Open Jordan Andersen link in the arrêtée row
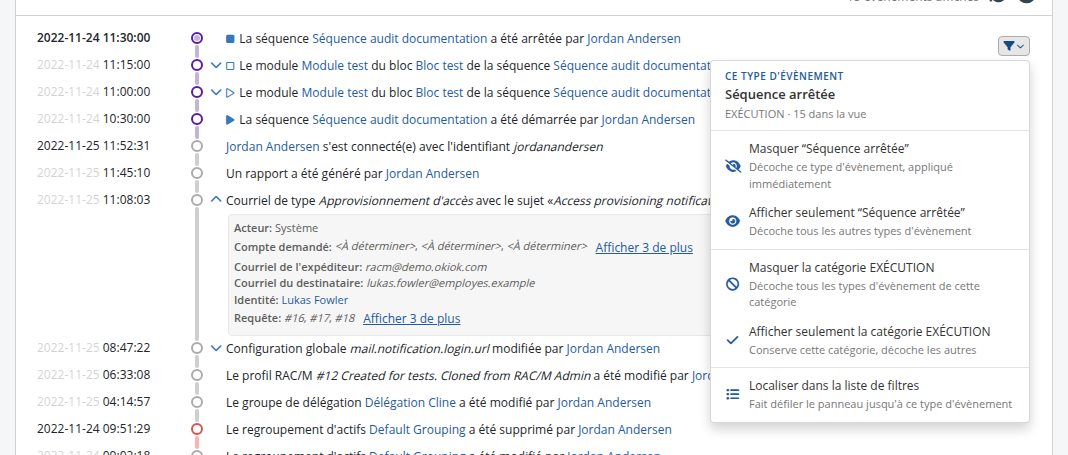The height and width of the screenshot is (455, 1068). 633,39
